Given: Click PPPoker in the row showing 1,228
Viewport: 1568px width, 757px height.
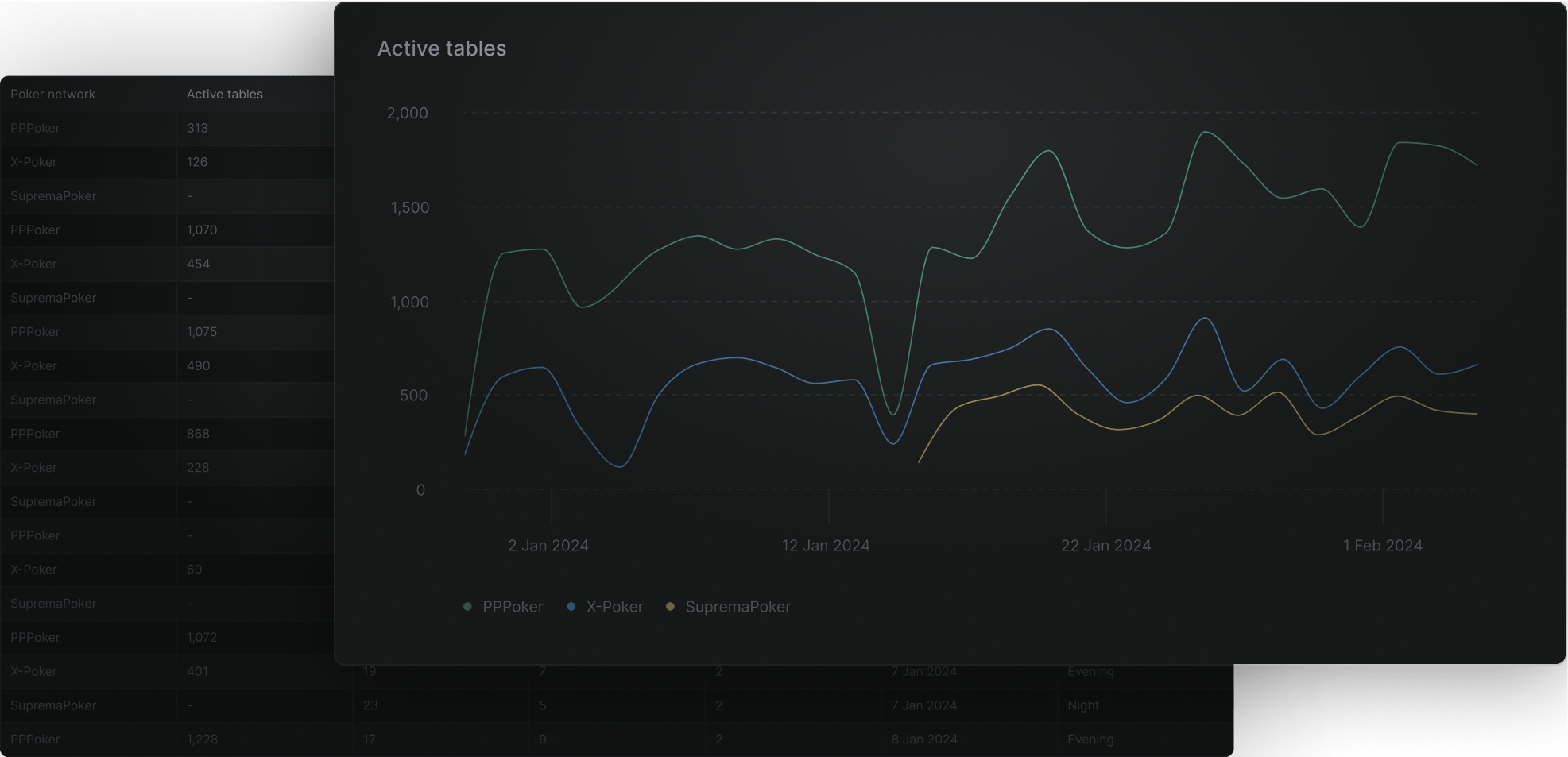Looking at the screenshot, I should click(x=35, y=740).
